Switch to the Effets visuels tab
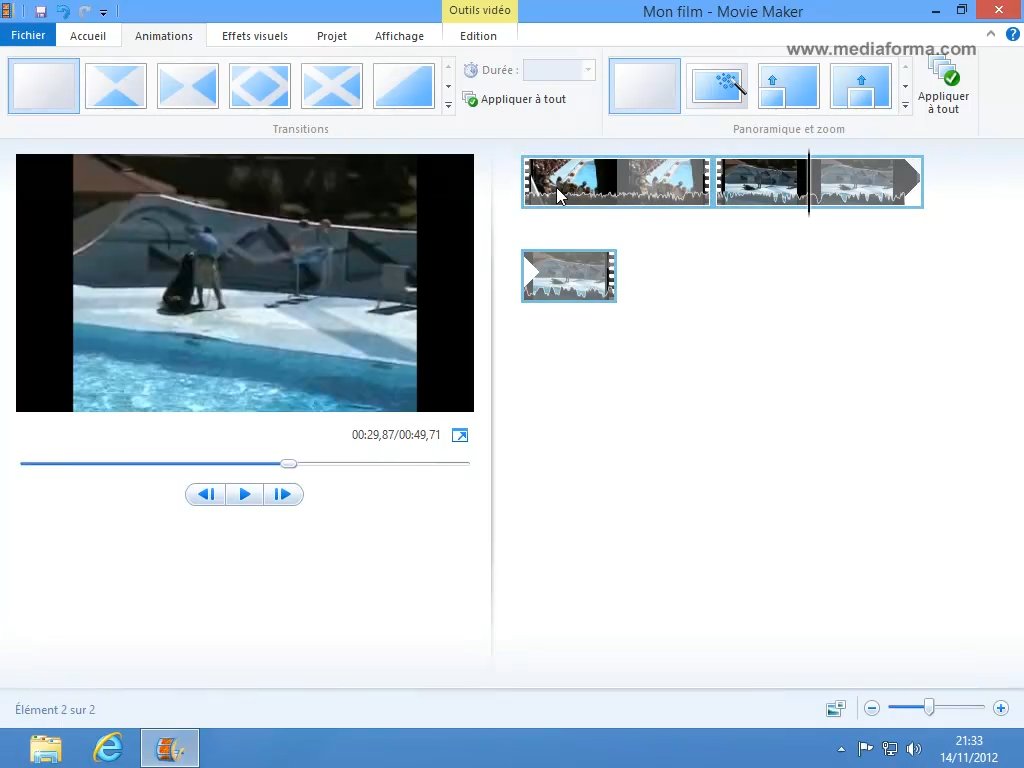This screenshot has height=768, width=1024. point(254,36)
